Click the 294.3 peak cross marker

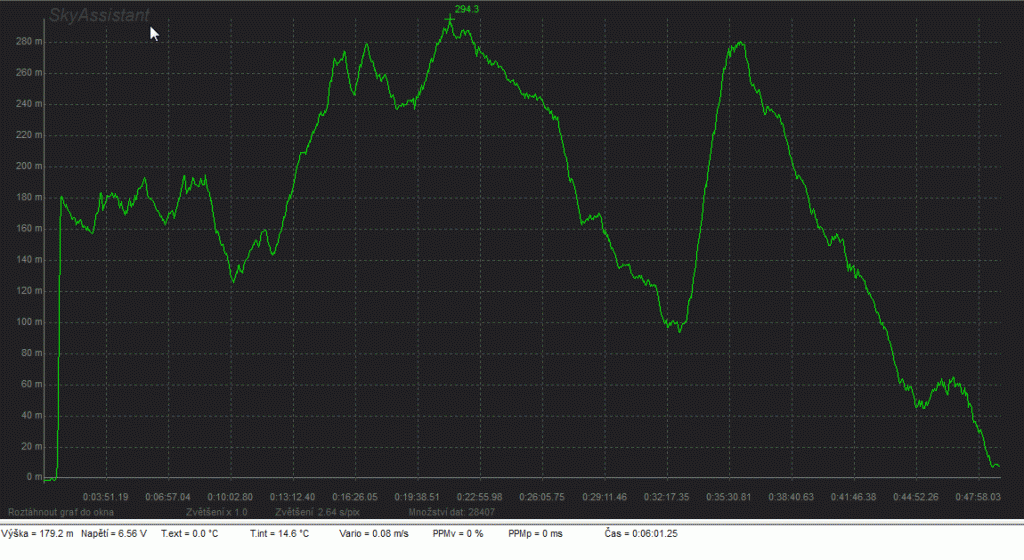point(450,19)
